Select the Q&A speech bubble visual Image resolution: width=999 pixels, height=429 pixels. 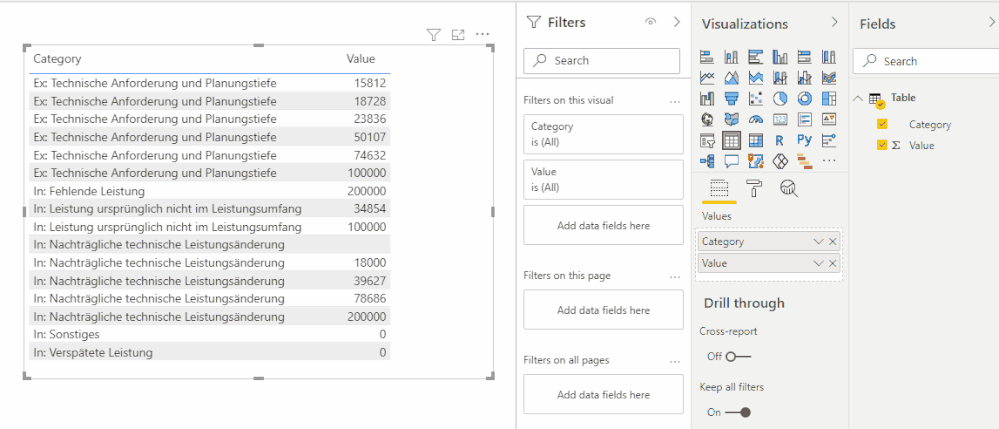731,161
